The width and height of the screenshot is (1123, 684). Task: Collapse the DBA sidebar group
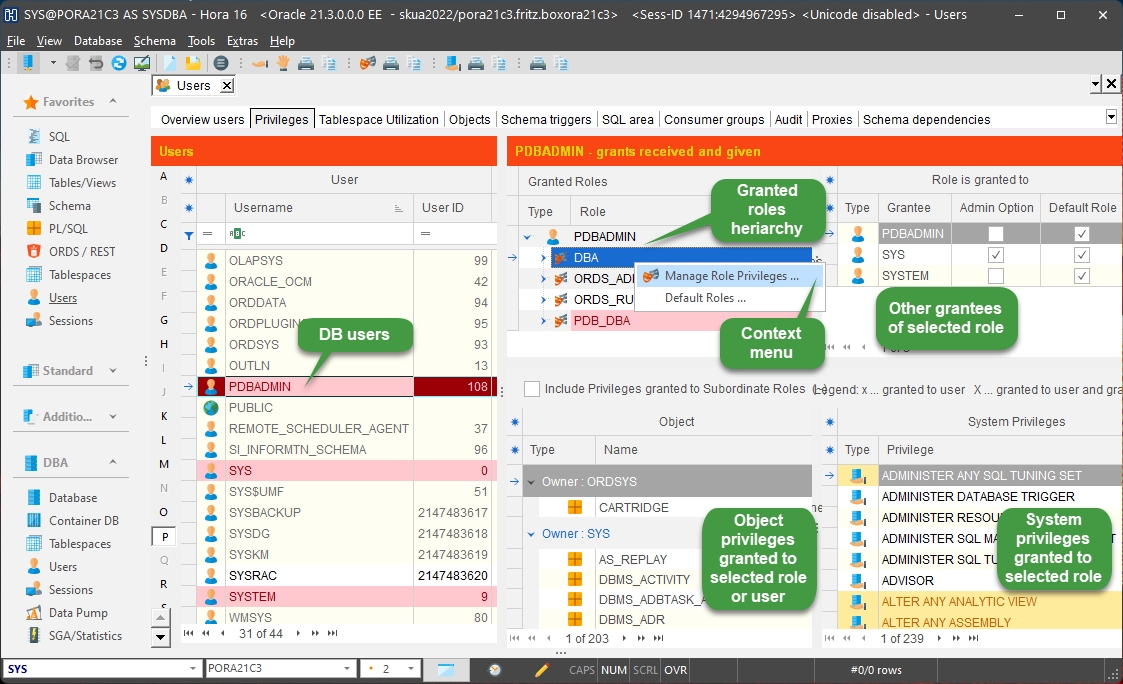click(x=112, y=462)
